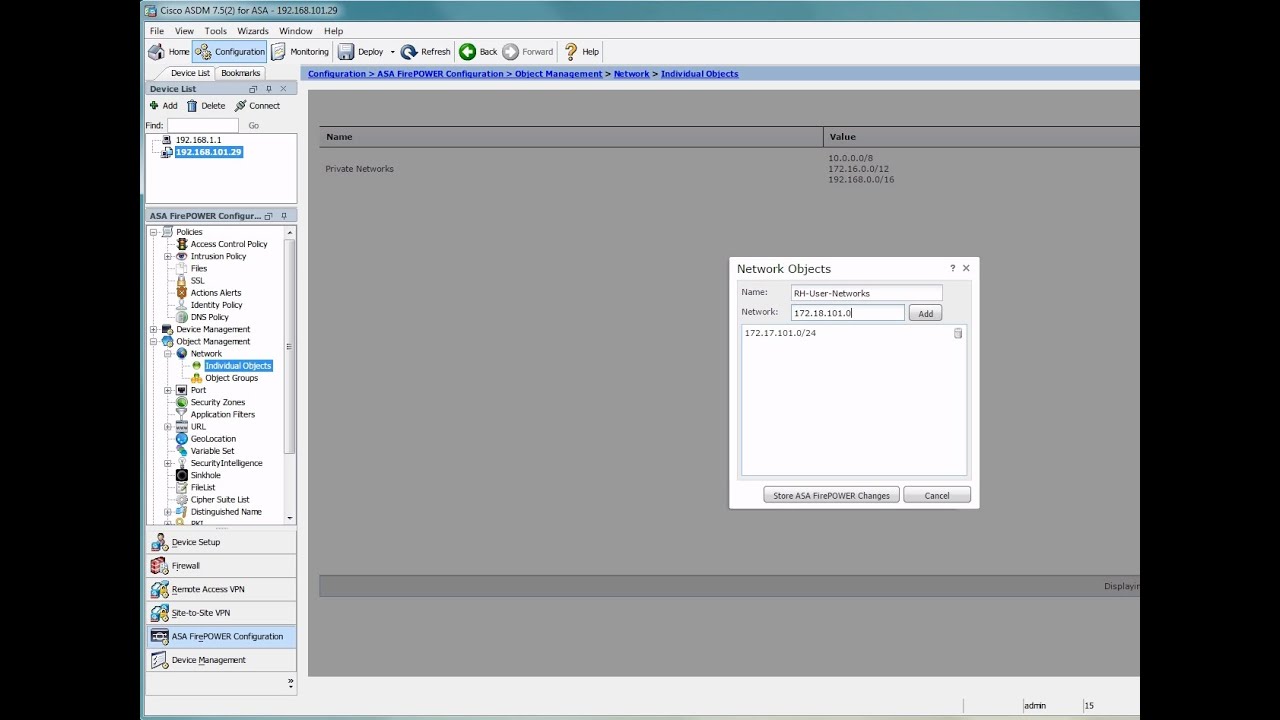Open the Files policy item
Image resolution: width=1280 pixels, height=720 pixels.
tap(199, 268)
